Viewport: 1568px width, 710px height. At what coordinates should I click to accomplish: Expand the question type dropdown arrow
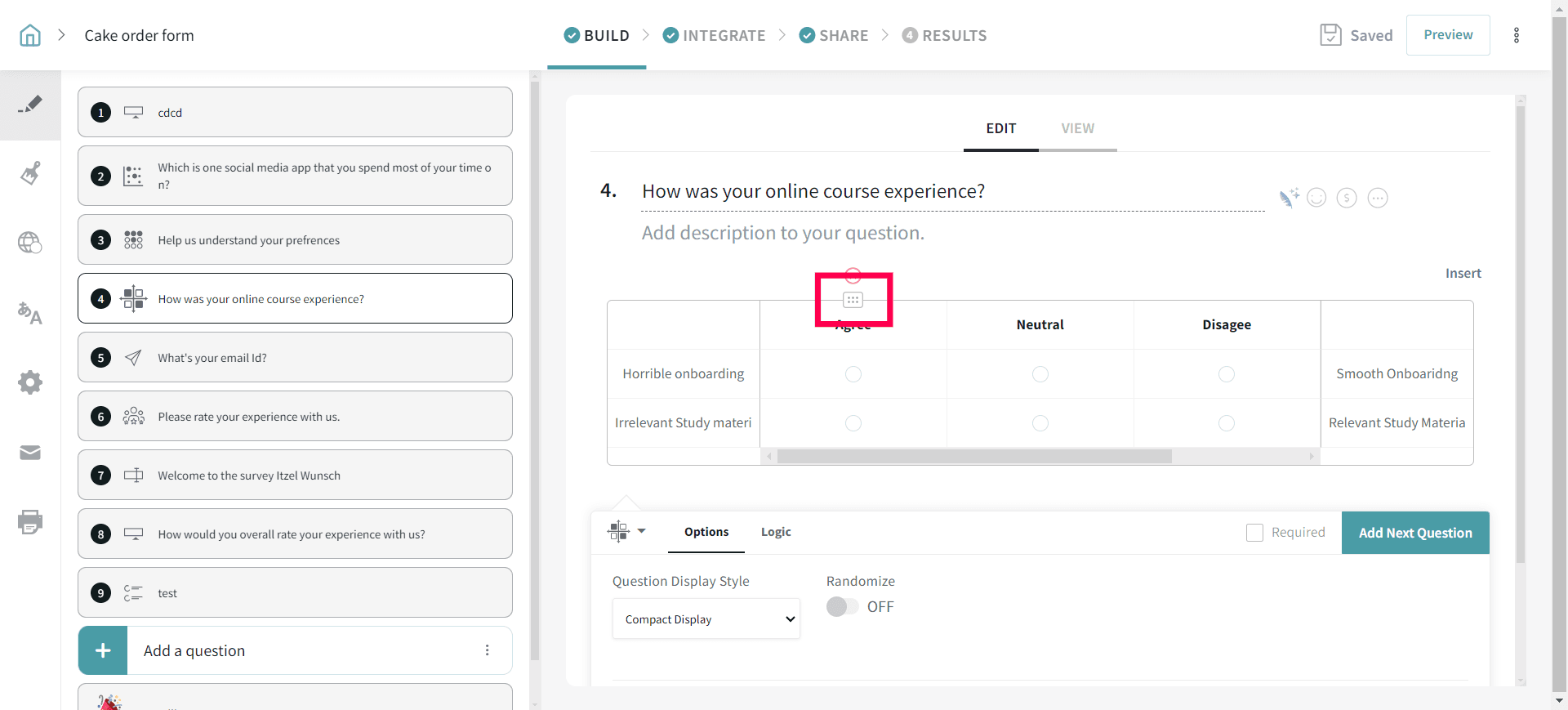click(641, 531)
